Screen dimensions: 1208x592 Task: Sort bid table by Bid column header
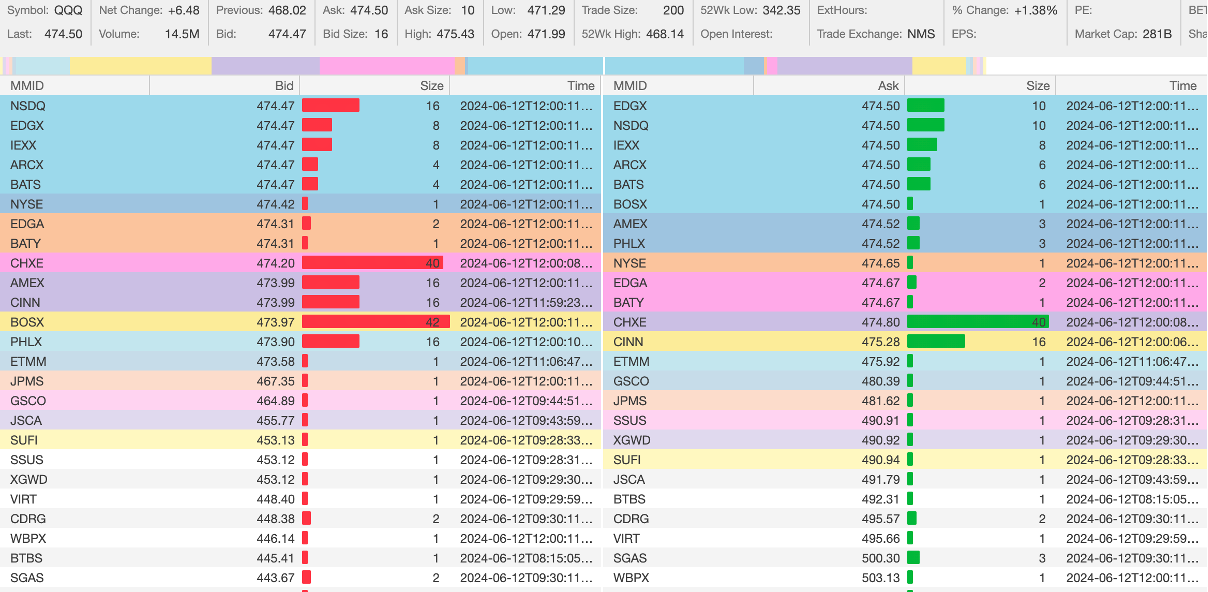[225, 86]
